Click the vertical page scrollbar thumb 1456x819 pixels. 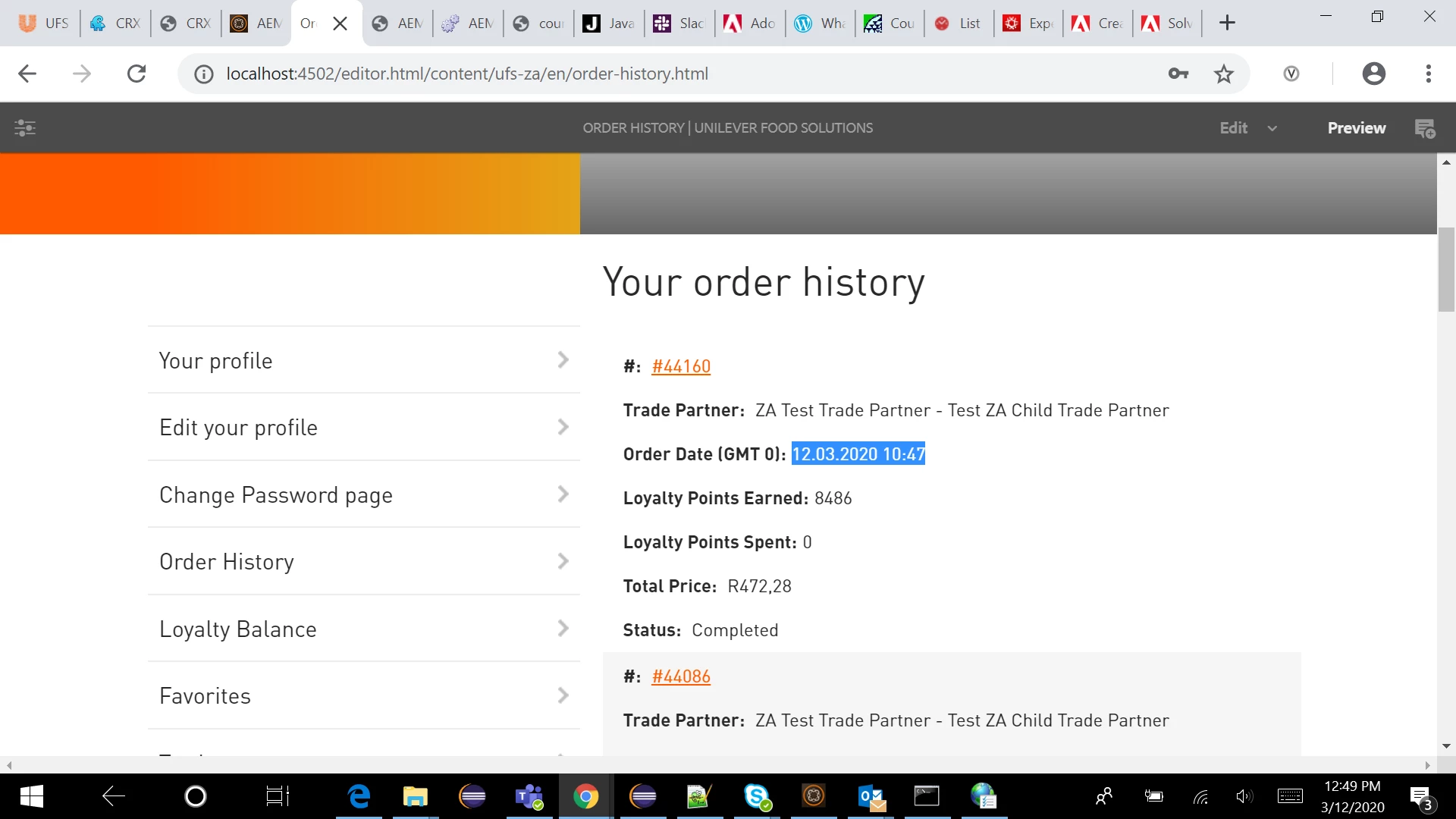tap(1446, 269)
